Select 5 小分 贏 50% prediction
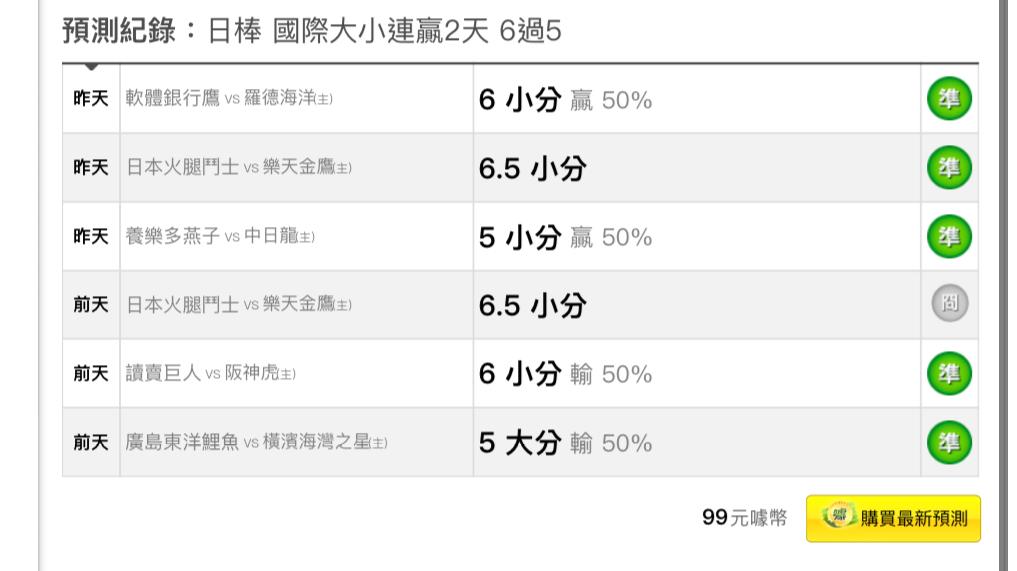Screen dimensions: 1017x571 [x=565, y=237]
